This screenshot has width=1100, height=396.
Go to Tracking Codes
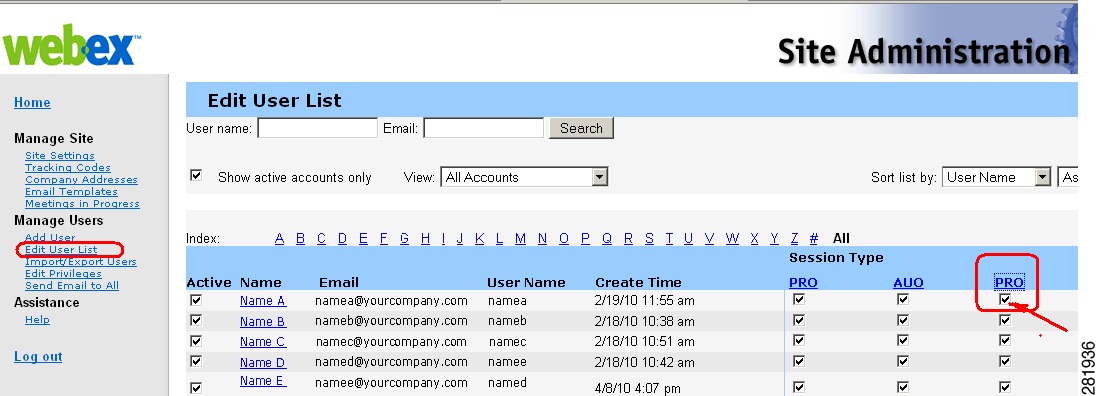point(68,168)
